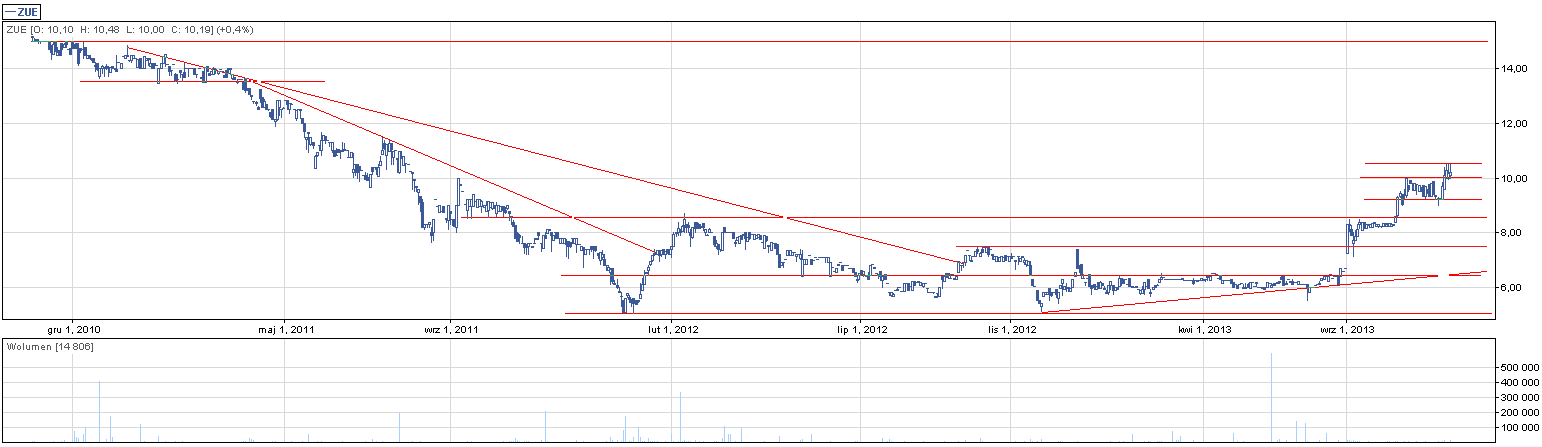
Task: Click the 10,00 price axis label
Action: point(1513,178)
